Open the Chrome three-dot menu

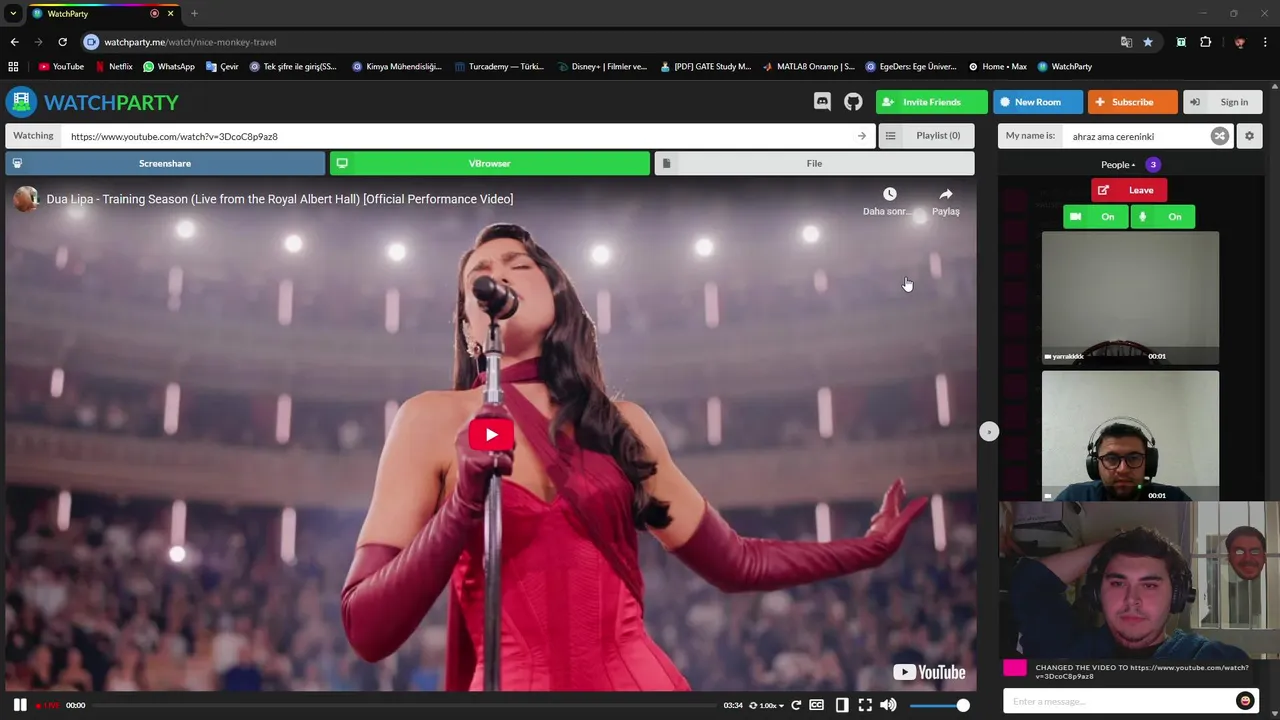[1265, 42]
